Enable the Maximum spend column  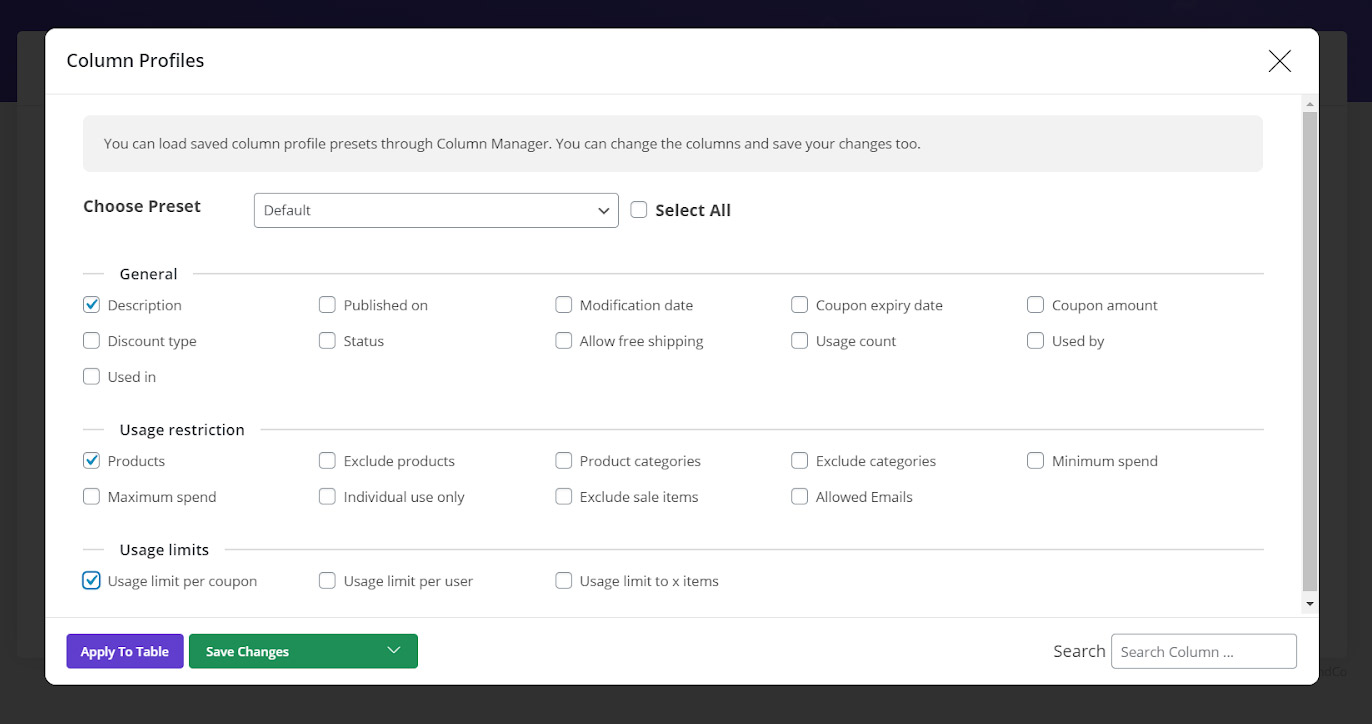[91, 497]
